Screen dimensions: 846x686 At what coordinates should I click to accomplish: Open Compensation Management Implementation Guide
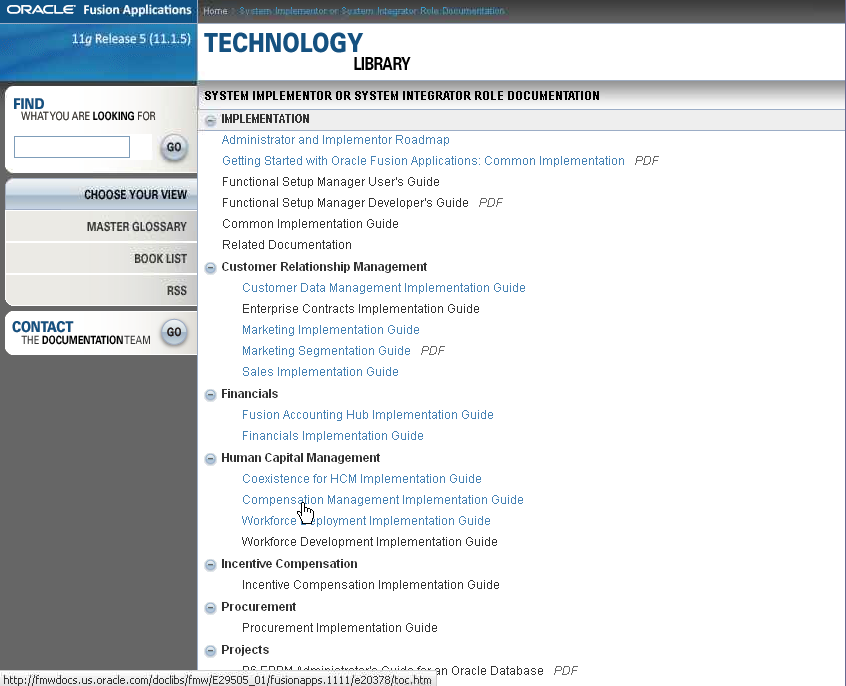(x=383, y=500)
